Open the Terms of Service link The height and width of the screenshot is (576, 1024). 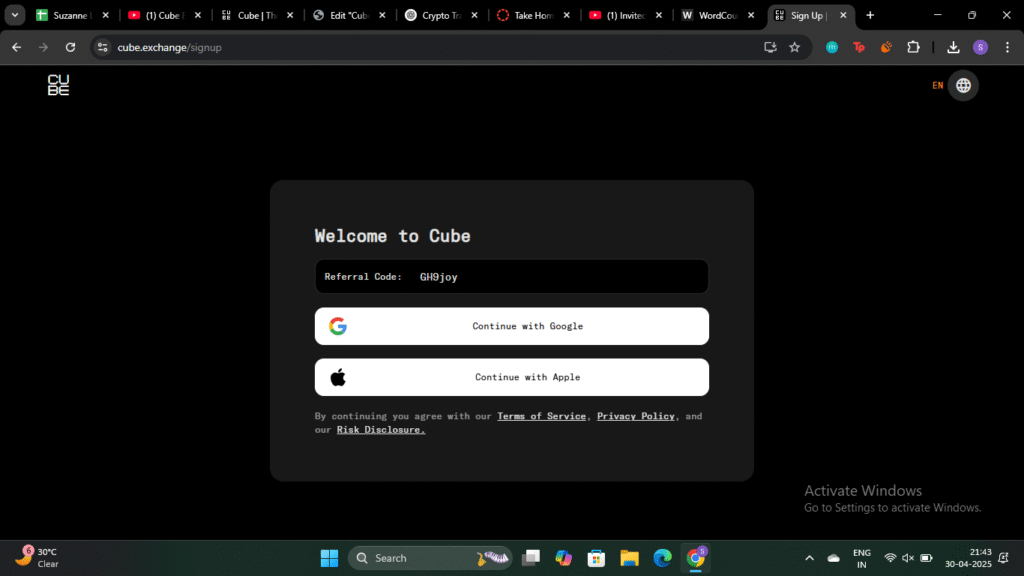541,416
